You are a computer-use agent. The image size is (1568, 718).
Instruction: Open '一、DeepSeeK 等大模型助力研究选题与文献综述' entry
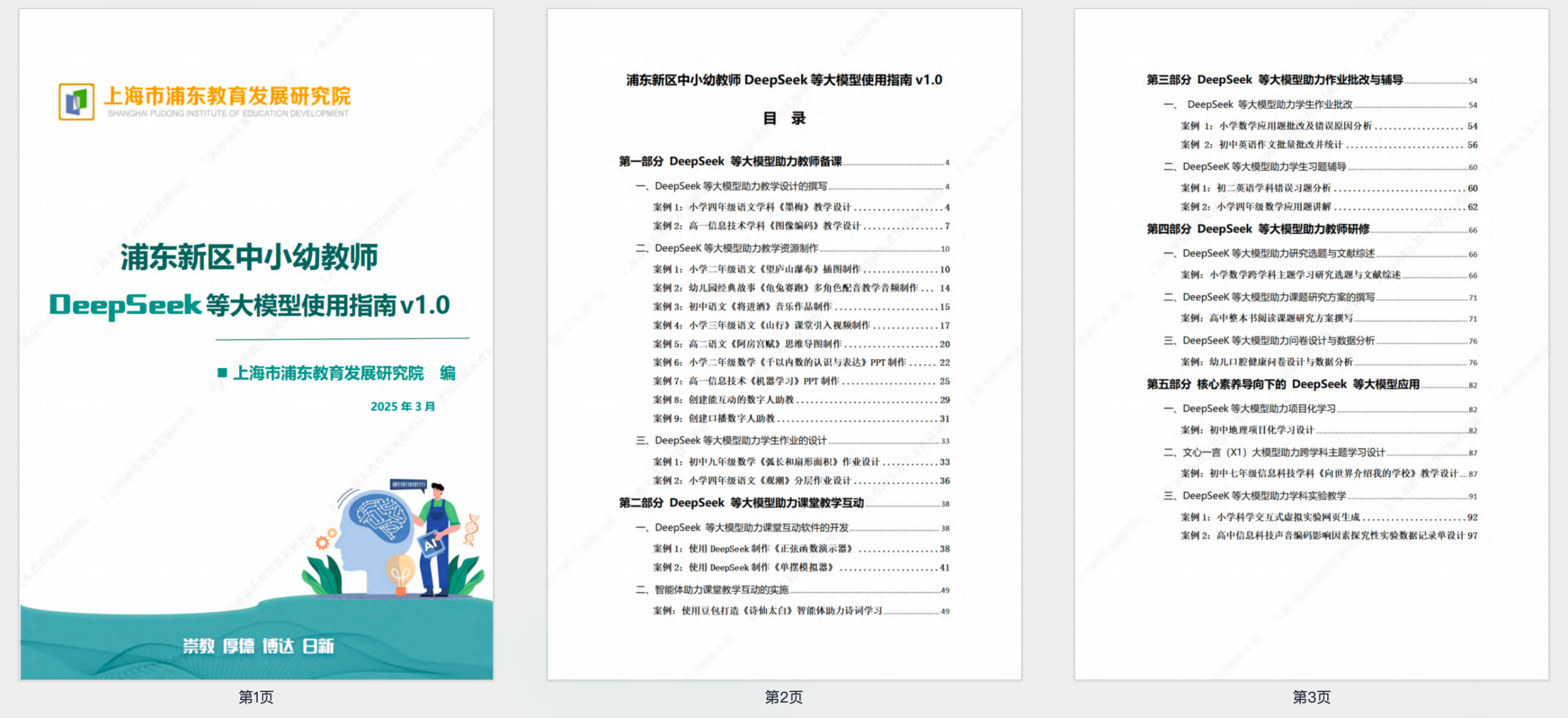[1321, 254]
